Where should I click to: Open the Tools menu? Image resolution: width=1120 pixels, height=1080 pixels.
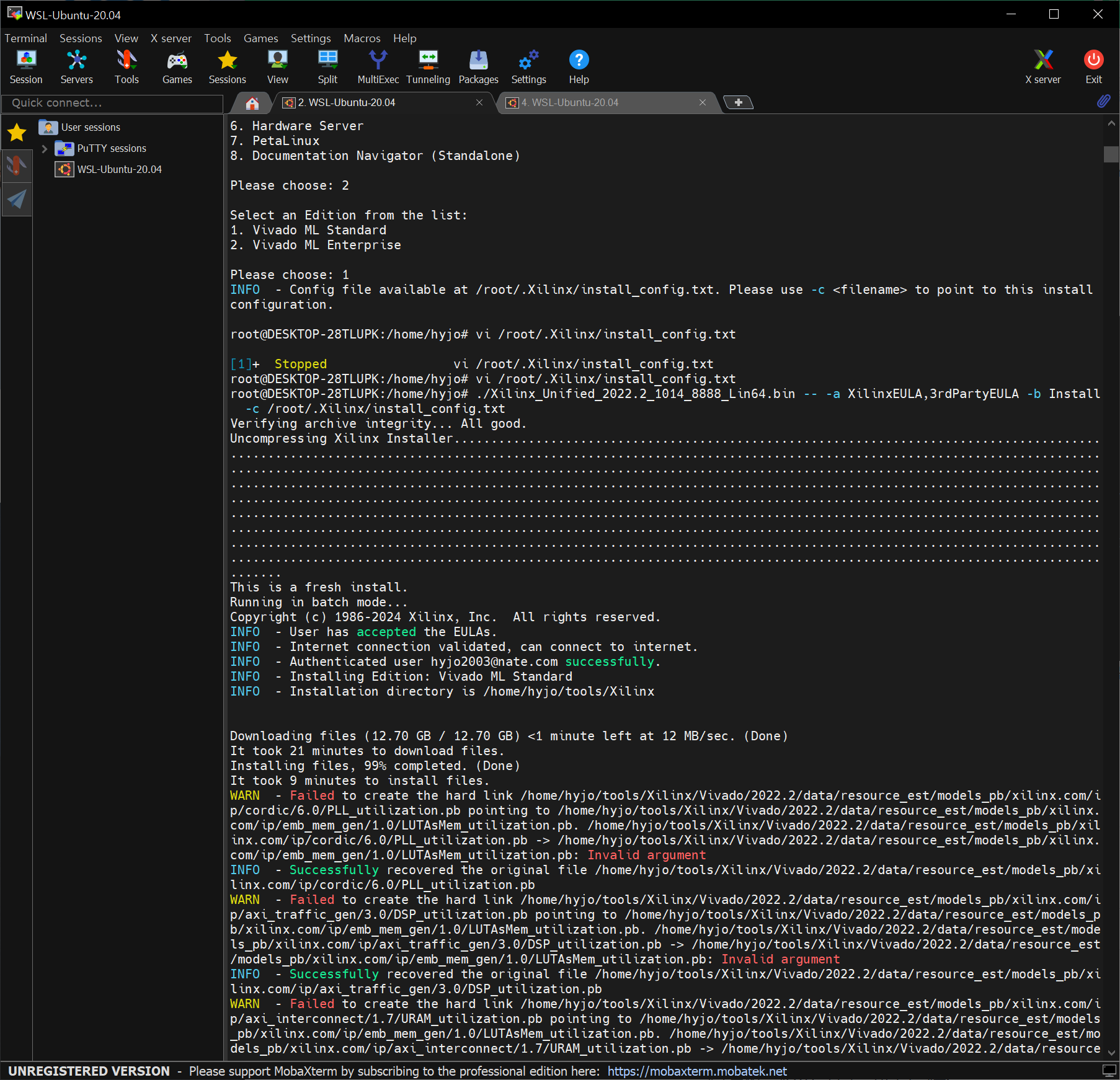[x=218, y=38]
